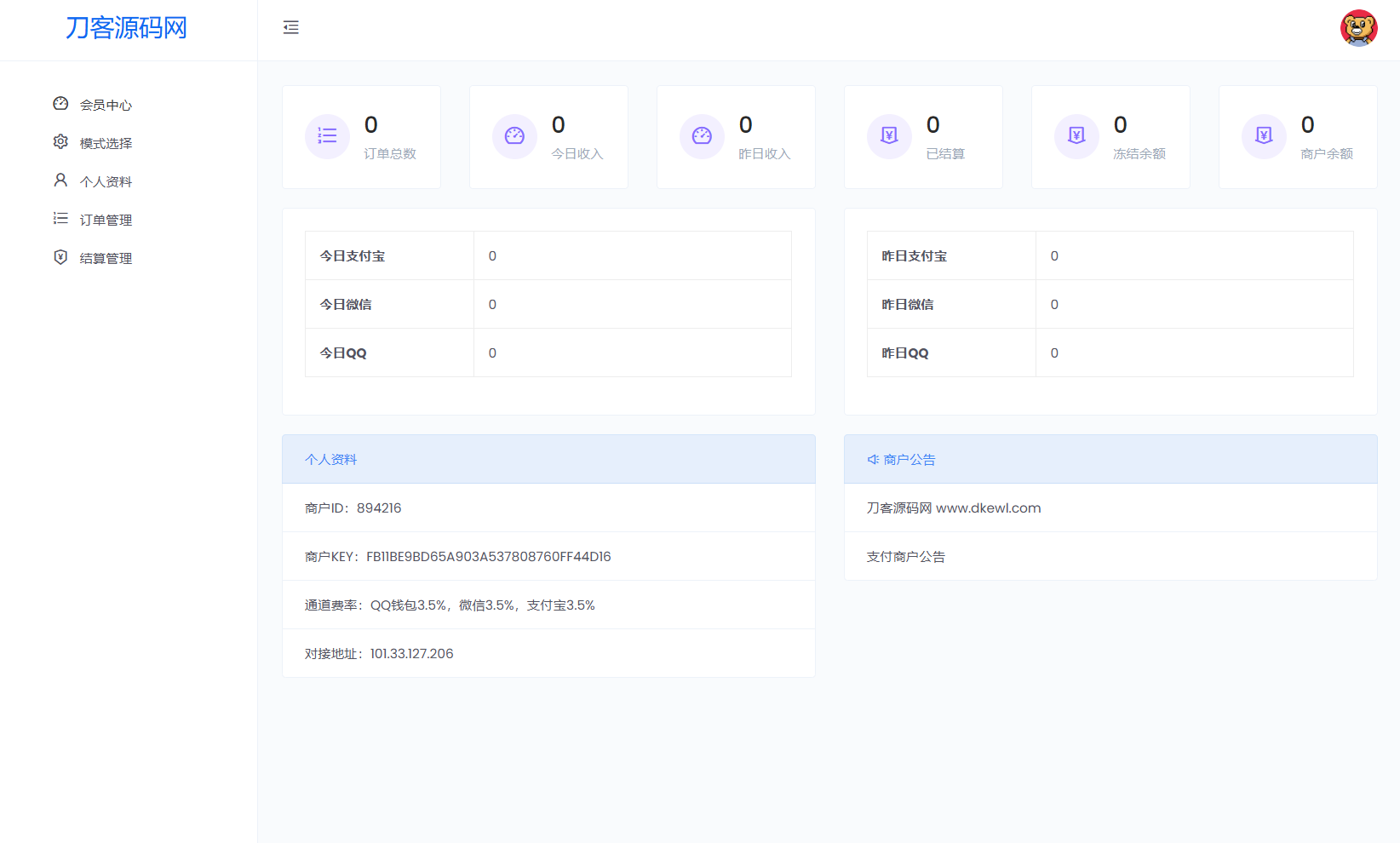Click the 模式选择 gear icon
This screenshot has width=1400, height=843.
coord(60,141)
